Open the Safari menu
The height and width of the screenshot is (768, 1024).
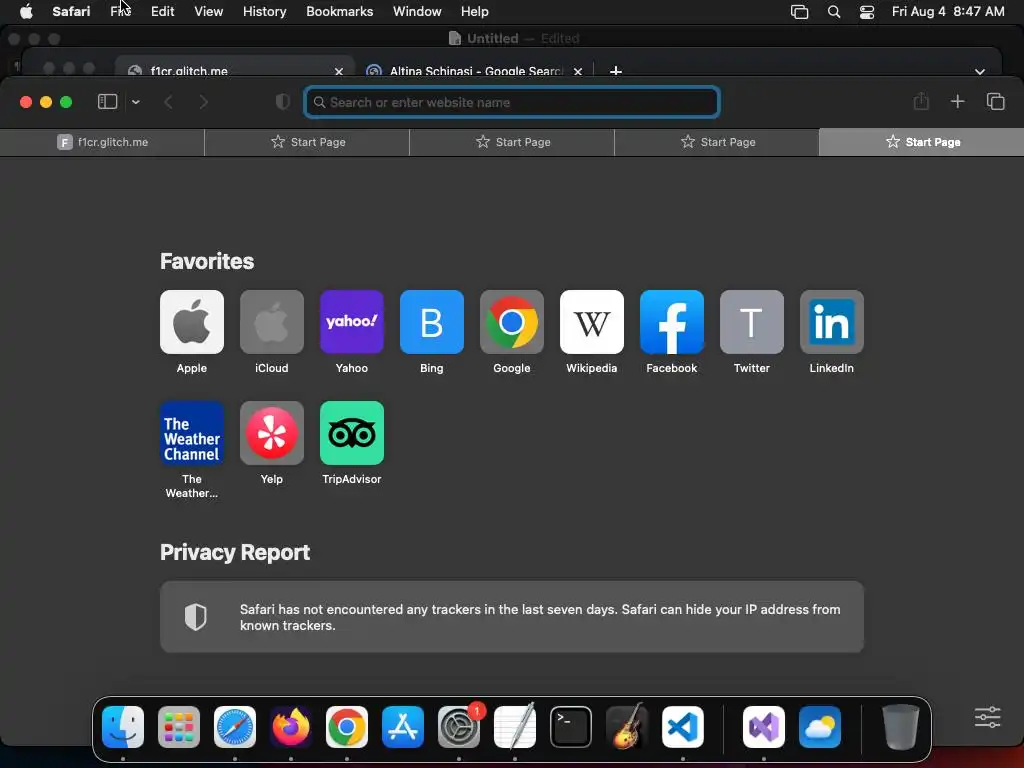[x=71, y=11]
